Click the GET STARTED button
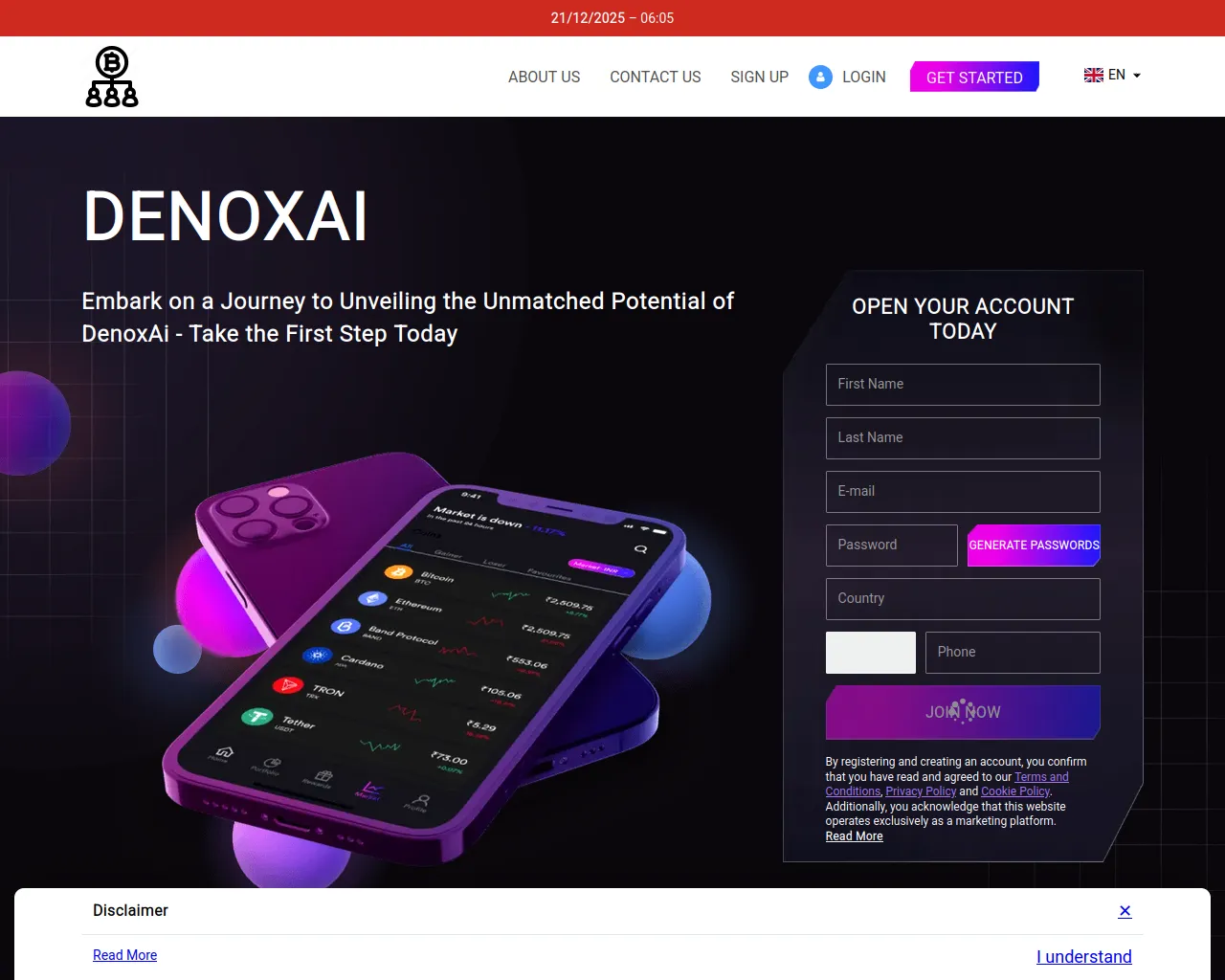The image size is (1225, 980). (x=974, y=77)
